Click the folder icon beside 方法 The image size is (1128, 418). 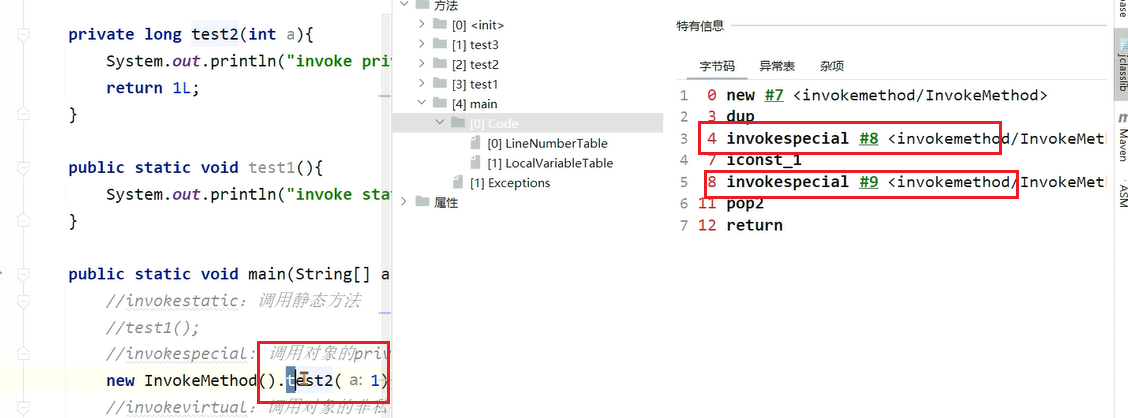(422, 5)
